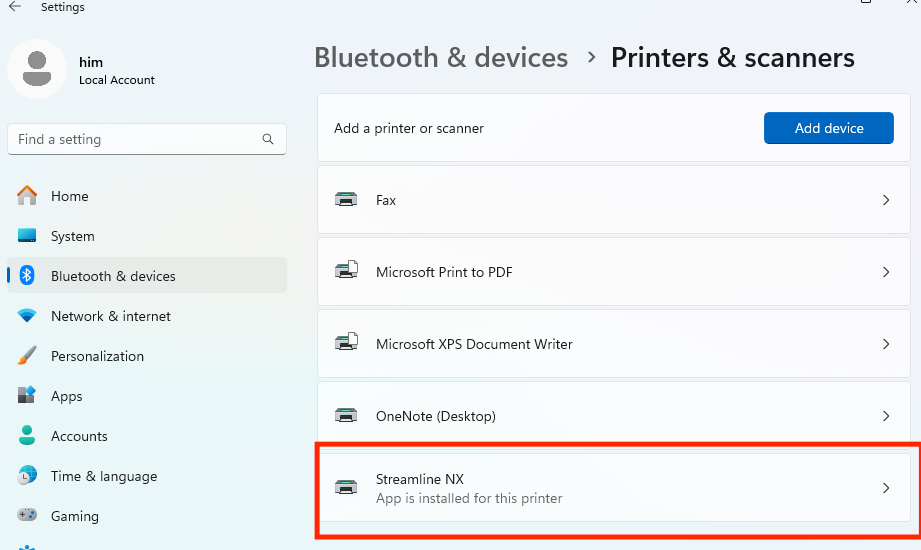Screen dimensions: 921x550
Task: Focus the Find a setting box
Action: point(135,139)
